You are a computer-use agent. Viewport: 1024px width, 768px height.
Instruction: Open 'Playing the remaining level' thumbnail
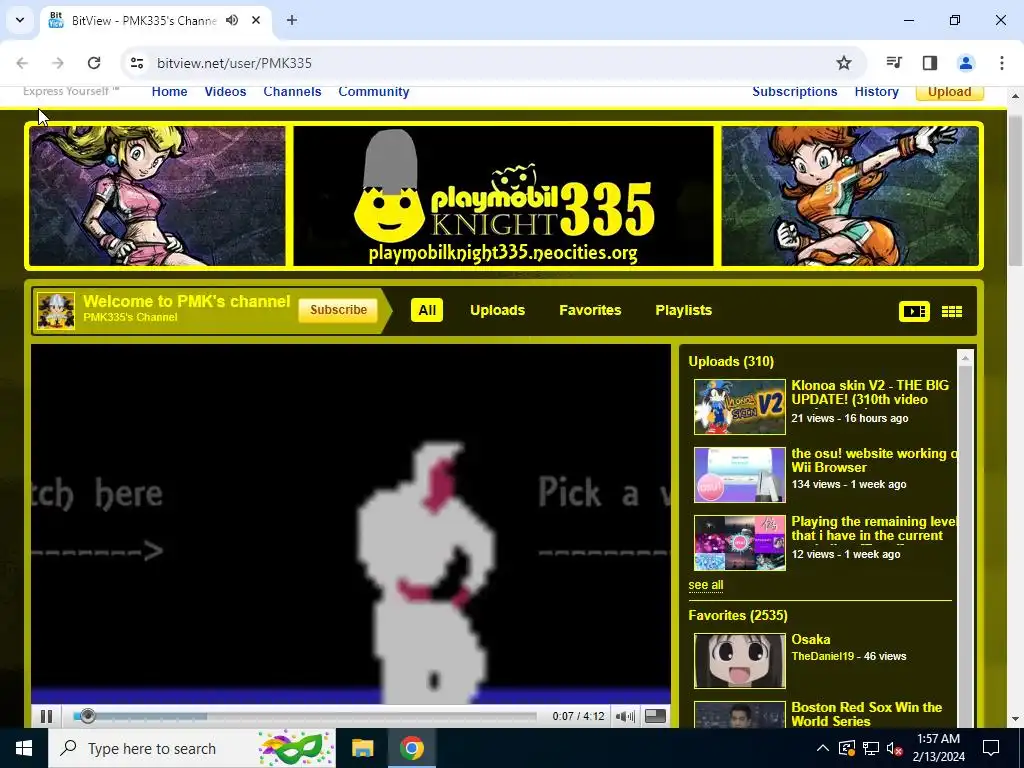pyautogui.click(x=740, y=543)
